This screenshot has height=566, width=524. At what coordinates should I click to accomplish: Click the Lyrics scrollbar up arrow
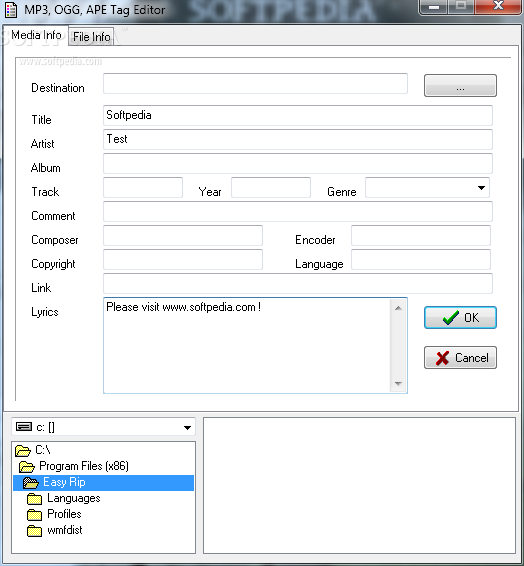(x=398, y=308)
